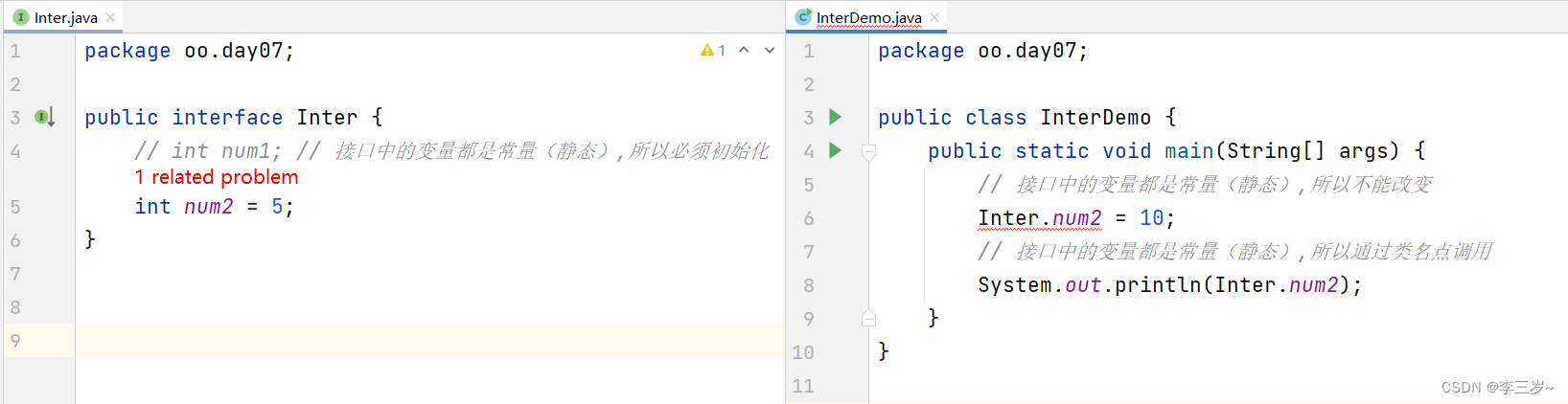1568x404 pixels.
Task: Click line number 9 in Inter.java gutter
Action: coord(15,341)
